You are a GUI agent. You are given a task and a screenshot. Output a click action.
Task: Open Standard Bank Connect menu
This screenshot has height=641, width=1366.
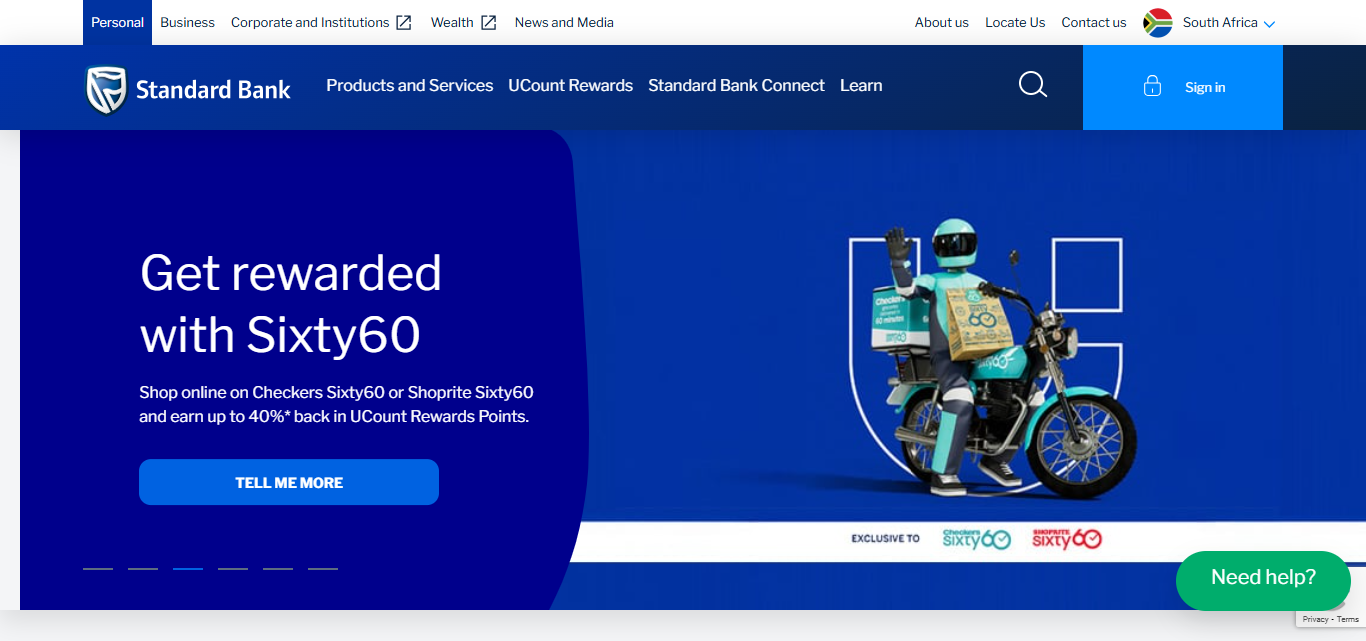point(736,86)
